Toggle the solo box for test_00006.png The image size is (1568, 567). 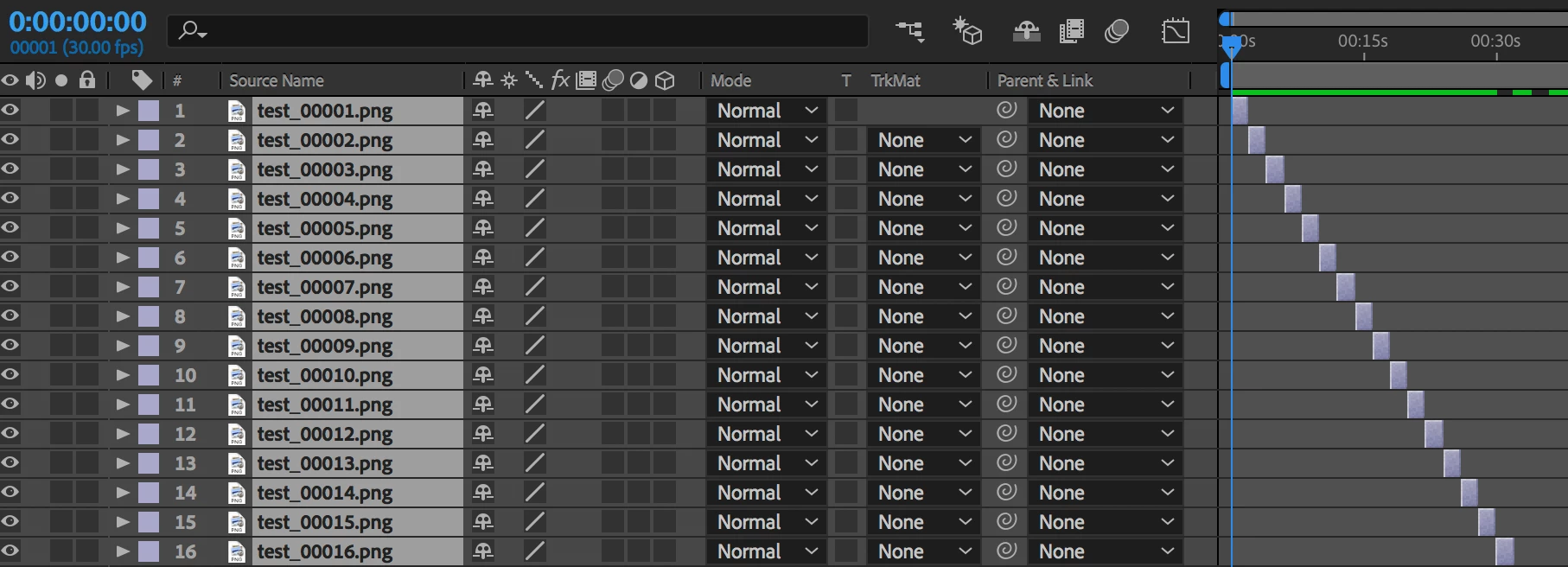(61, 257)
